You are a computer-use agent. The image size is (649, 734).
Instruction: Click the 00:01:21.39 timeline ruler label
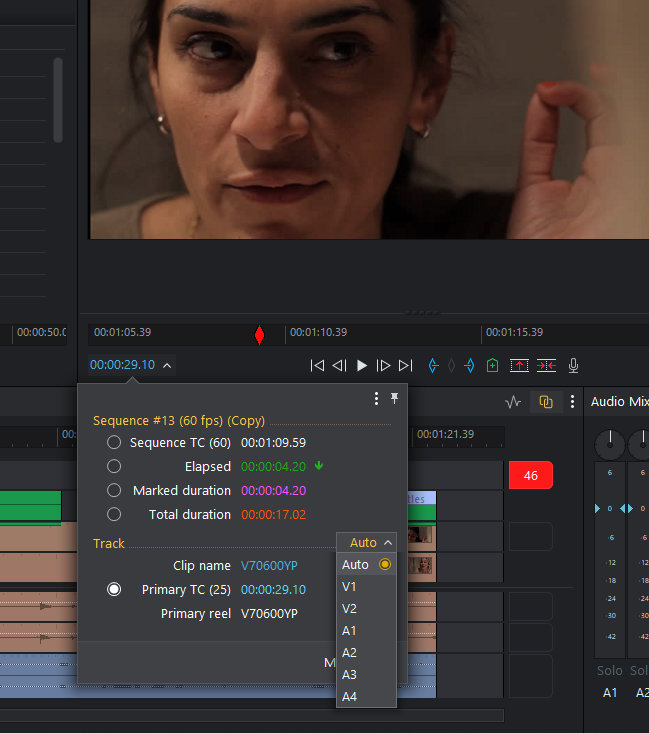click(x=445, y=434)
